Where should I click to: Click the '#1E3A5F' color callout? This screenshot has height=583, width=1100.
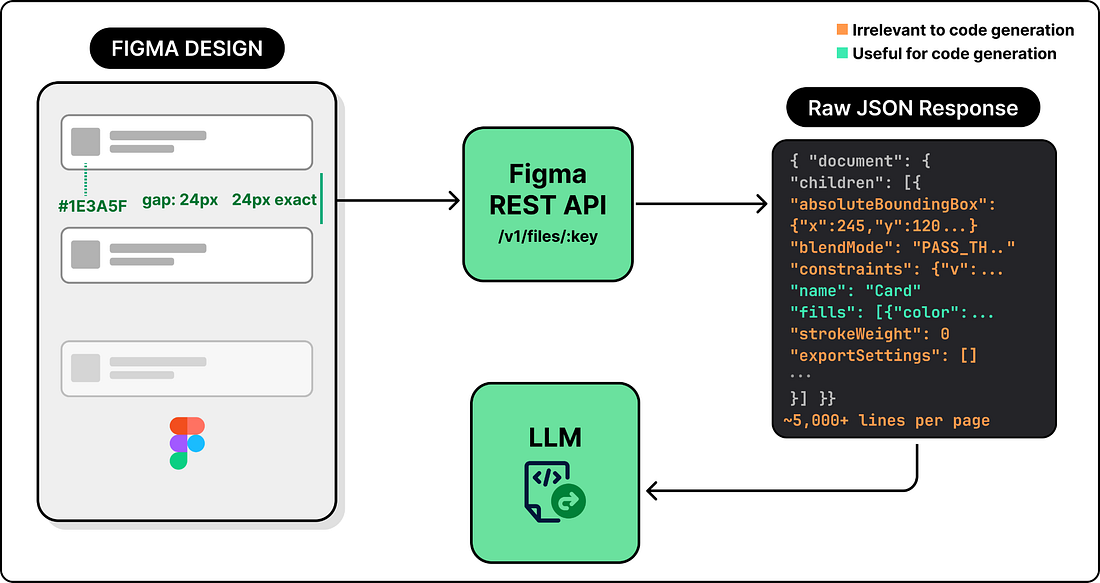coord(92,206)
